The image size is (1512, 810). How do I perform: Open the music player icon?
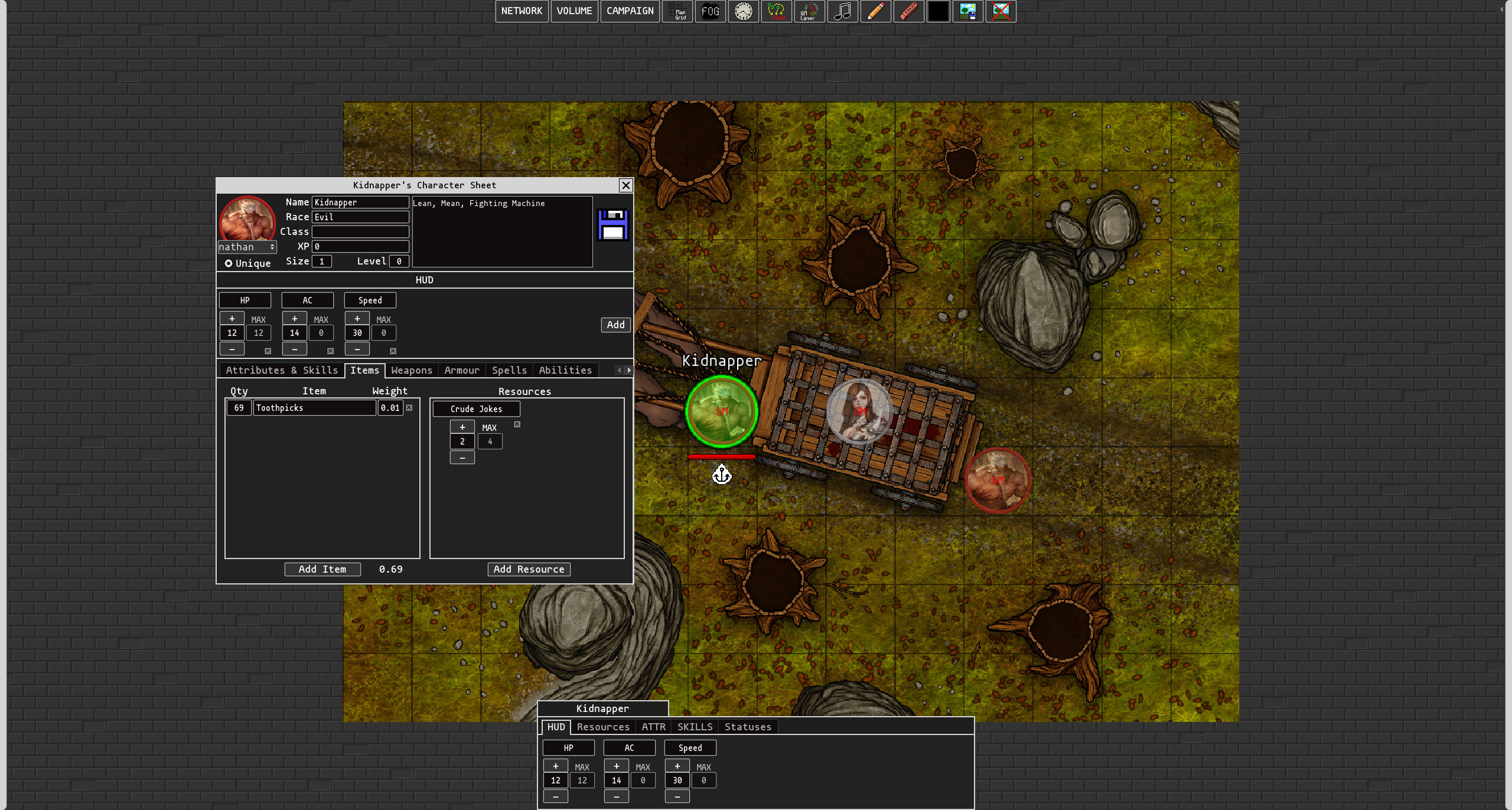(842, 11)
